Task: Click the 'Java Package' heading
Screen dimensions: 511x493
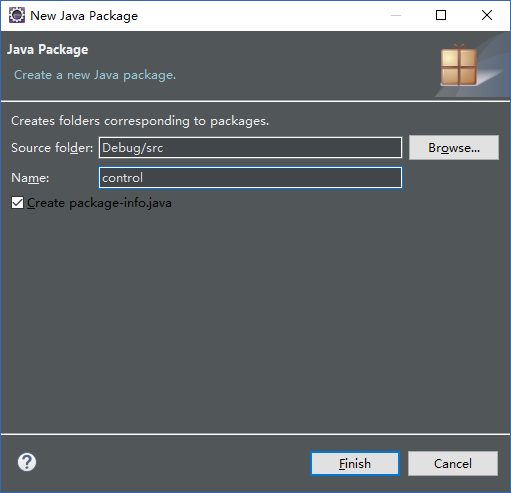Action: (48, 50)
